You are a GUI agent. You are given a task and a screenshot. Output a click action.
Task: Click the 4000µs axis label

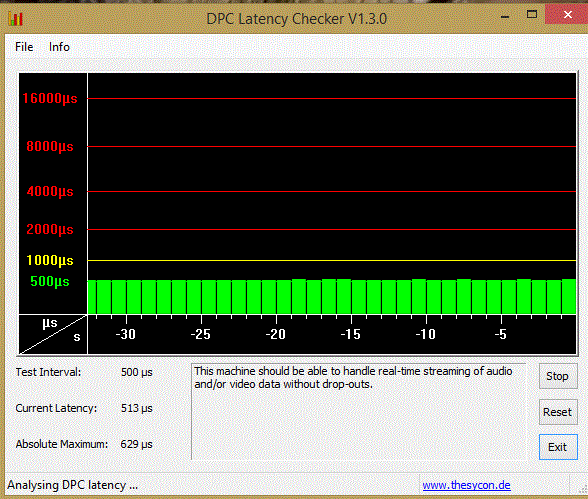(50, 191)
